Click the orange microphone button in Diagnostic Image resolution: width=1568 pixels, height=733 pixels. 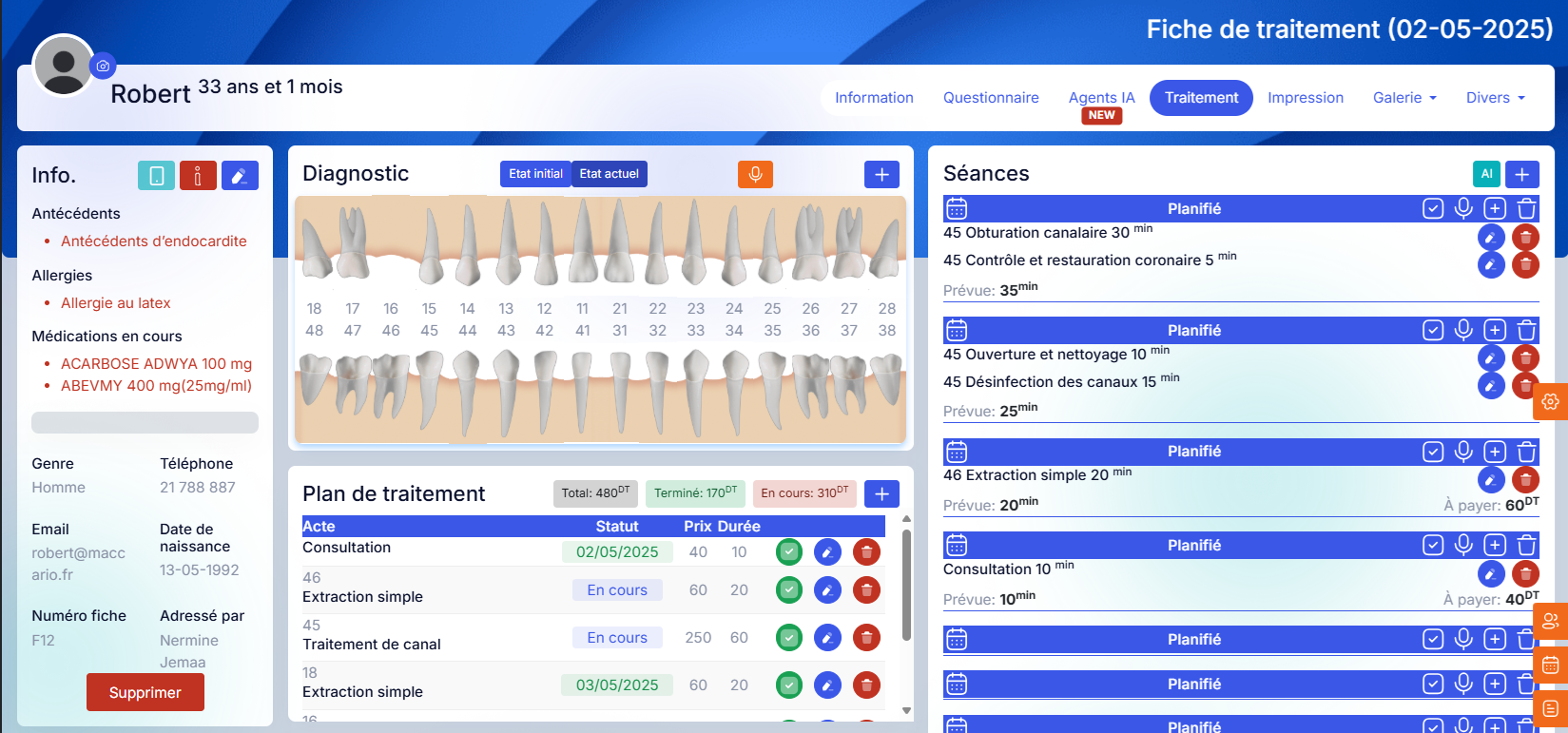tap(755, 174)
